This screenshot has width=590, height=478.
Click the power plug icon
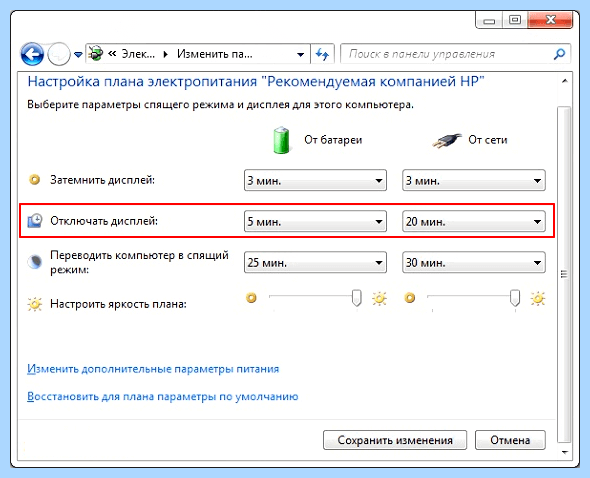[x=447, y=141]
